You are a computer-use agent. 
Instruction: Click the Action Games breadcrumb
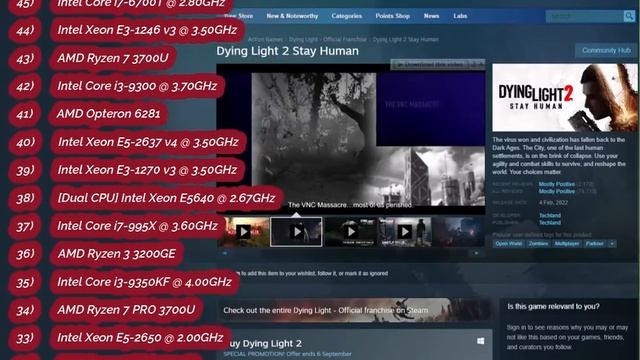265,40
